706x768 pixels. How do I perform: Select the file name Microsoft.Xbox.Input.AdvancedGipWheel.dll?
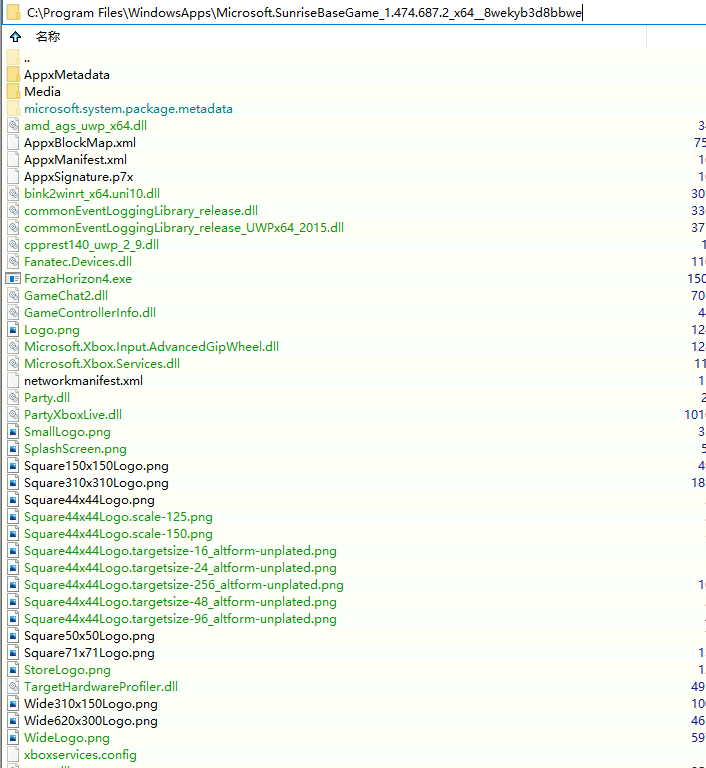click(x=151, y=347)
